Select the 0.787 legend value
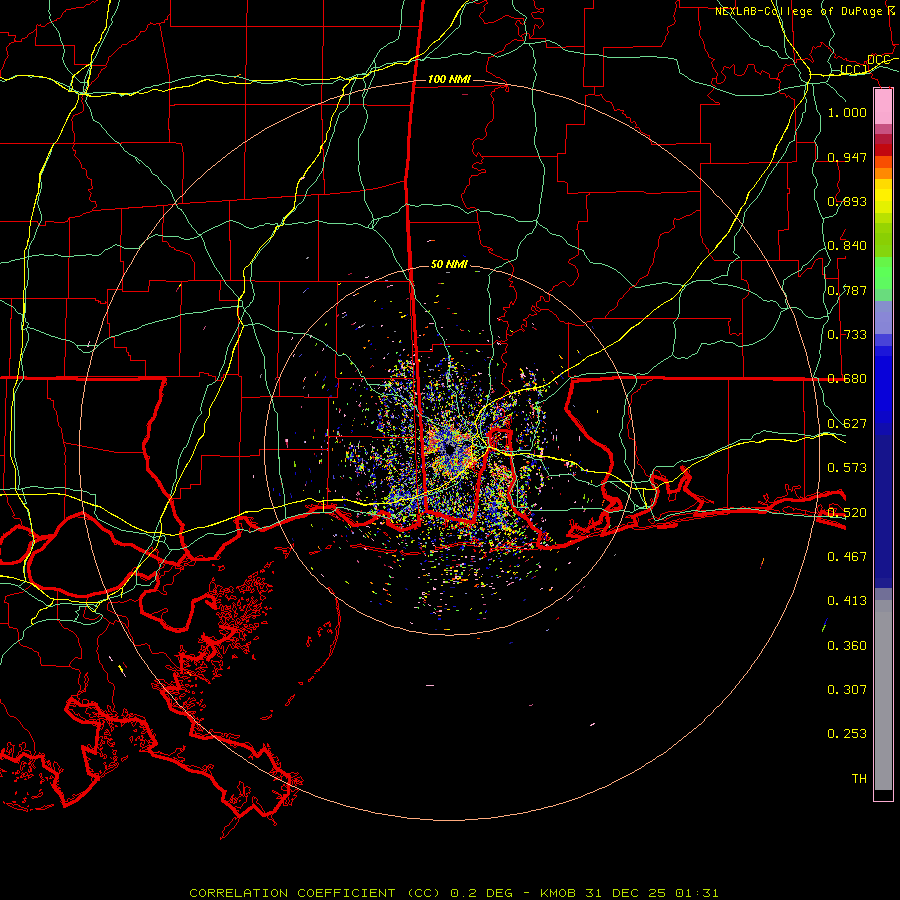 click(x=847, y=290)
